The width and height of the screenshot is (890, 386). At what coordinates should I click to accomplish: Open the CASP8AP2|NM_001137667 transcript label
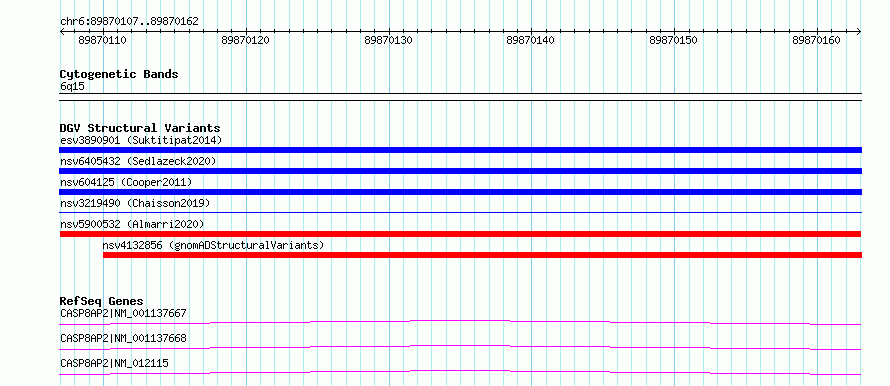point(123,313)
